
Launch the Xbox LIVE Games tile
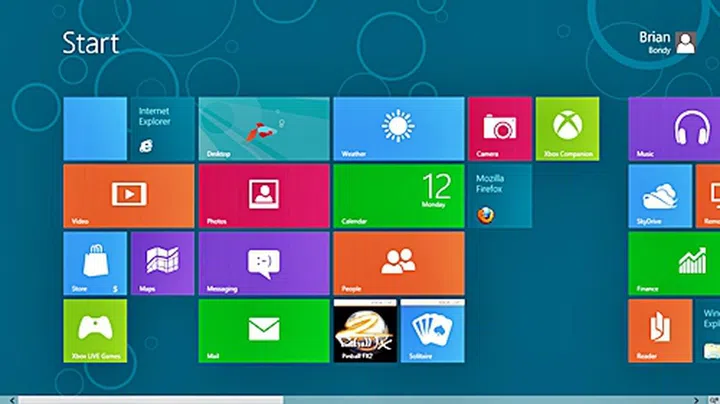coord(95,330)
